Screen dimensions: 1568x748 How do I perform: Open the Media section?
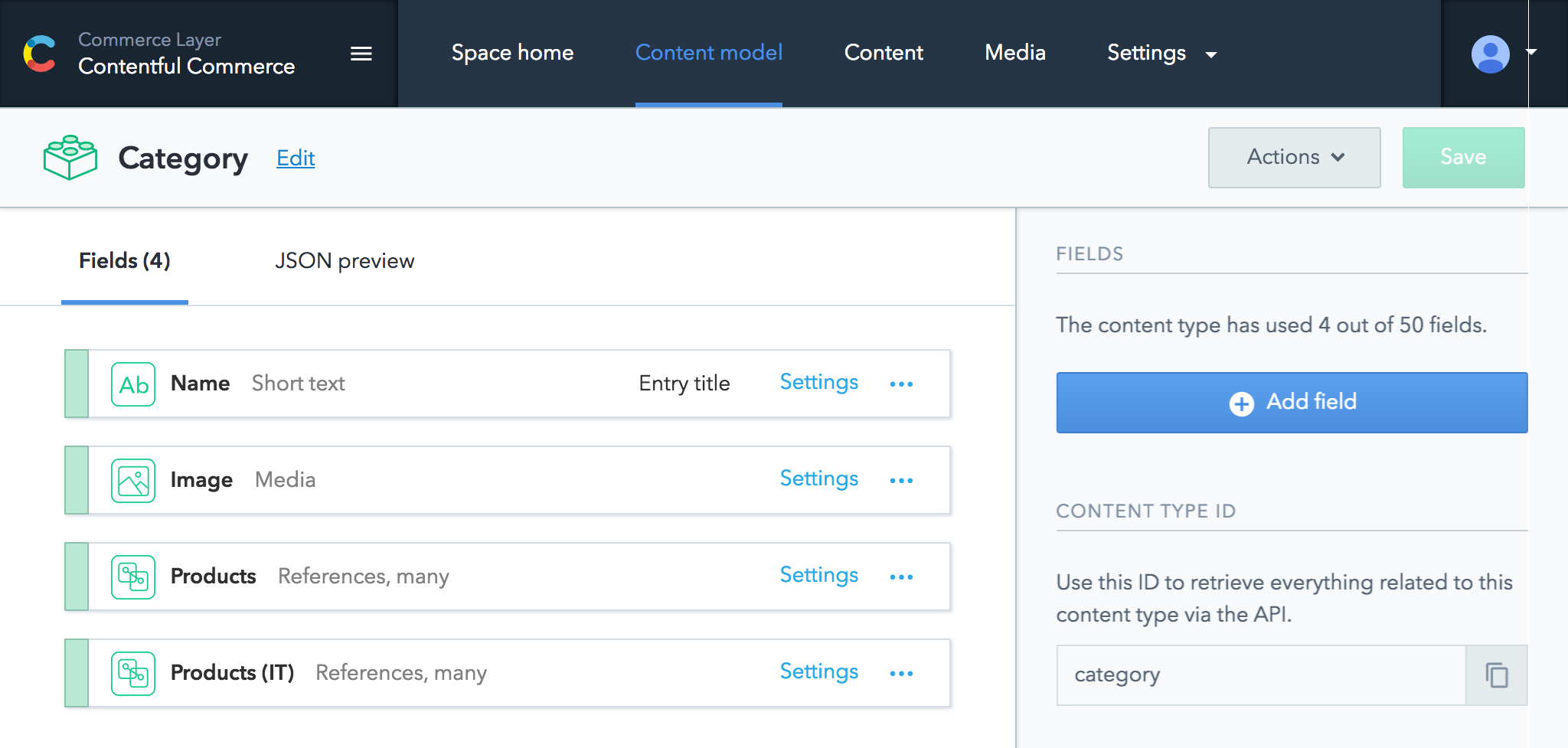[1014, 53]
